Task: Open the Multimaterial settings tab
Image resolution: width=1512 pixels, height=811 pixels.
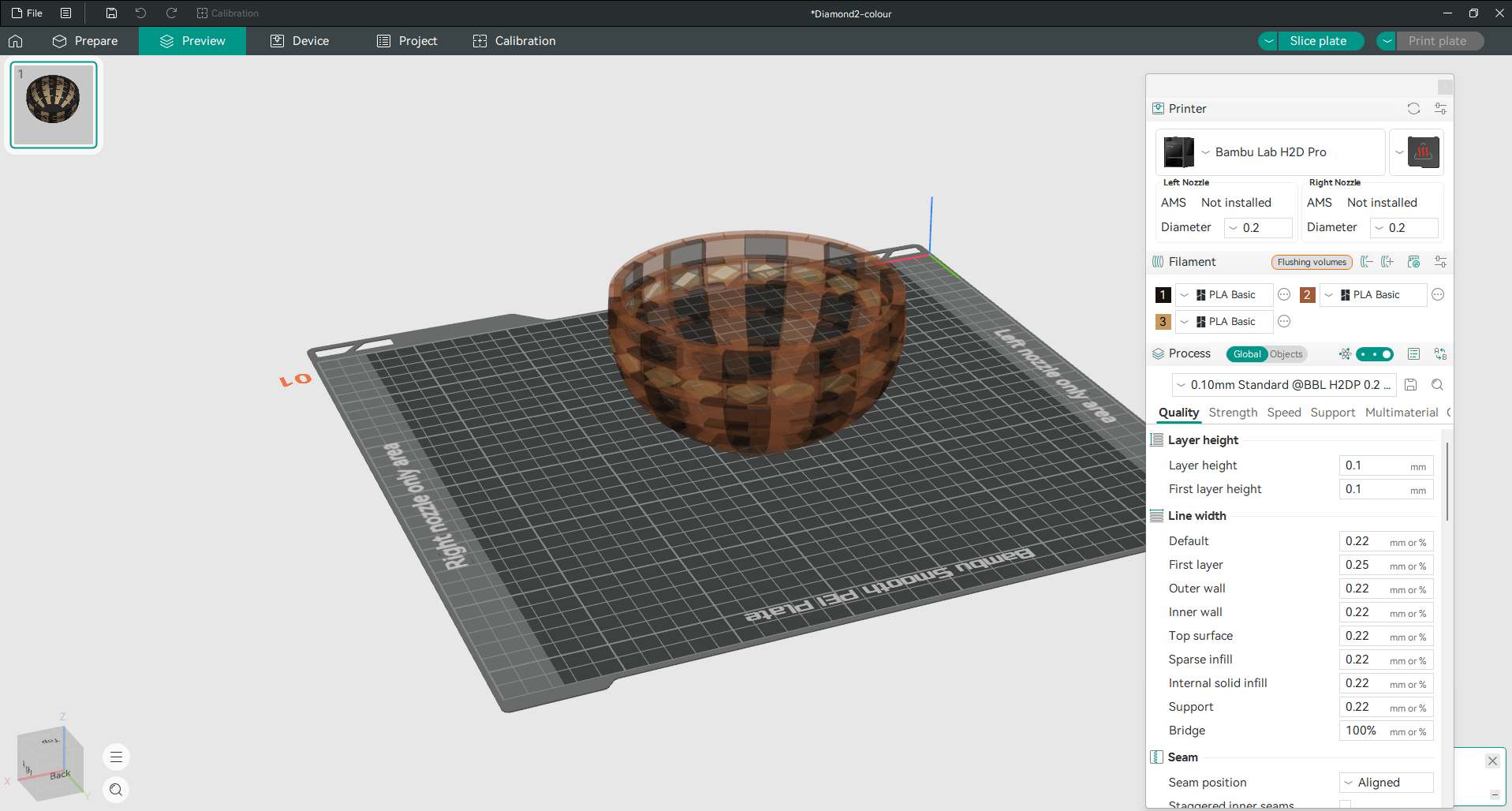Action: pos(1402,413)
